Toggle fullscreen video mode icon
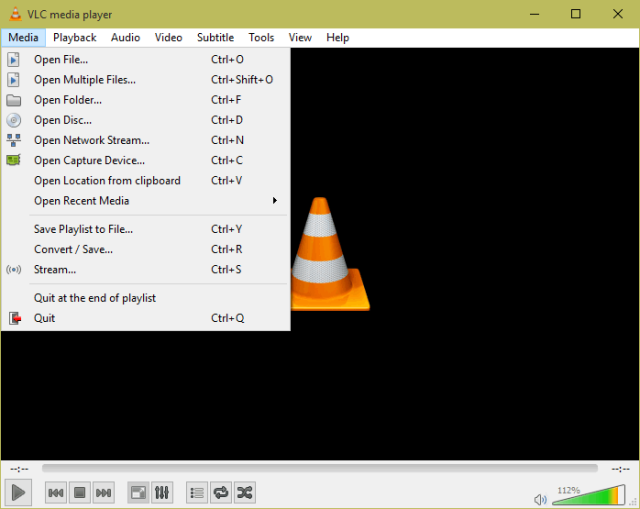640x509 pixels. pos(138,493)
